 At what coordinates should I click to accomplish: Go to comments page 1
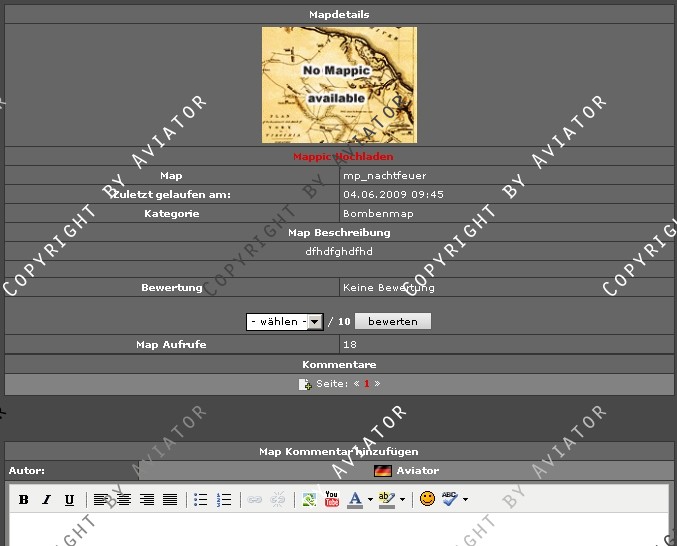367,384
